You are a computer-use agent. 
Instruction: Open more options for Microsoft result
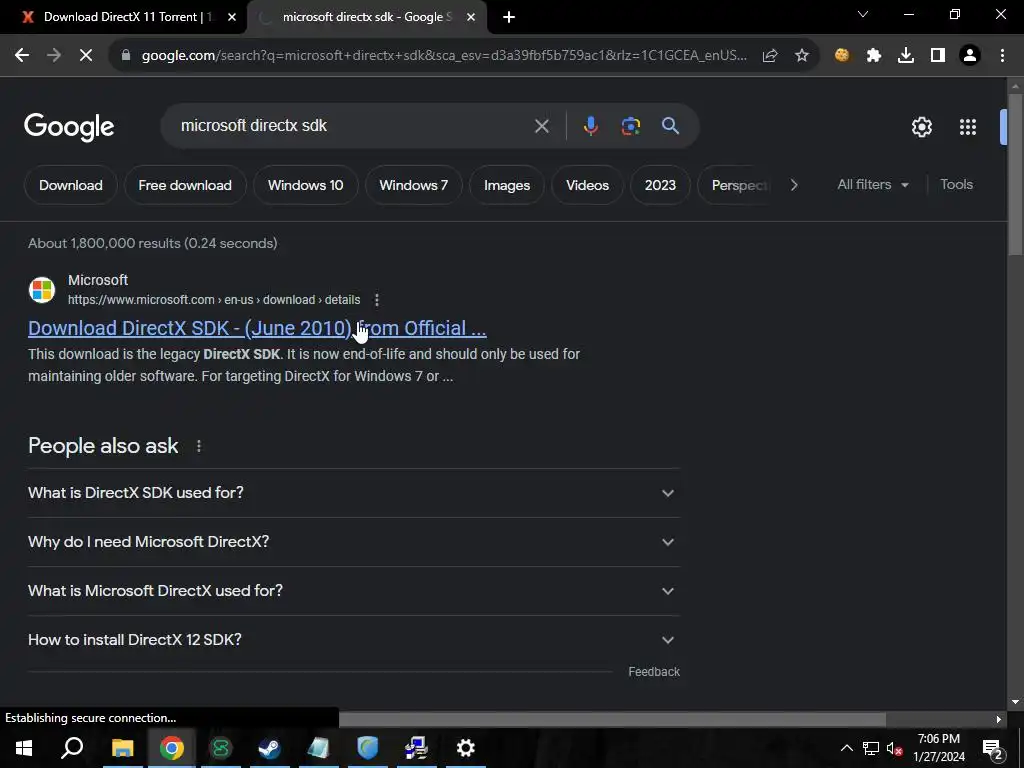click(x=377, y=300)
